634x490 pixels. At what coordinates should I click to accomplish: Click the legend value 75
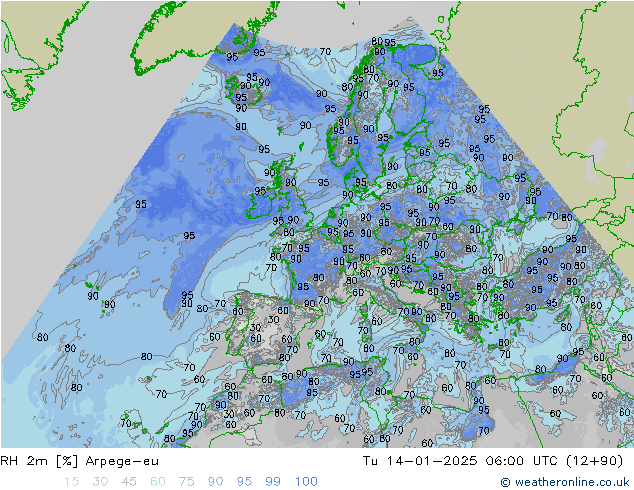(x=186, y=482)
